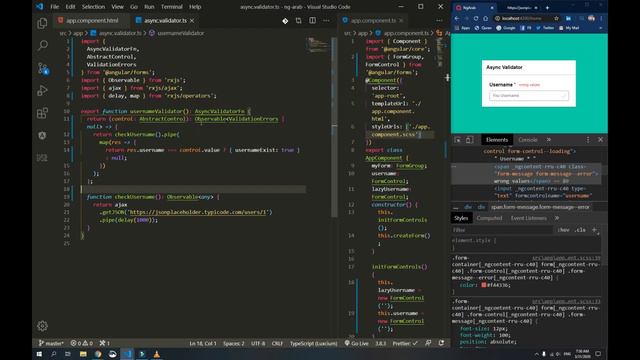The image size is (640, 360).
Task: Select the DevTools Elements tab
Action: 497,140
